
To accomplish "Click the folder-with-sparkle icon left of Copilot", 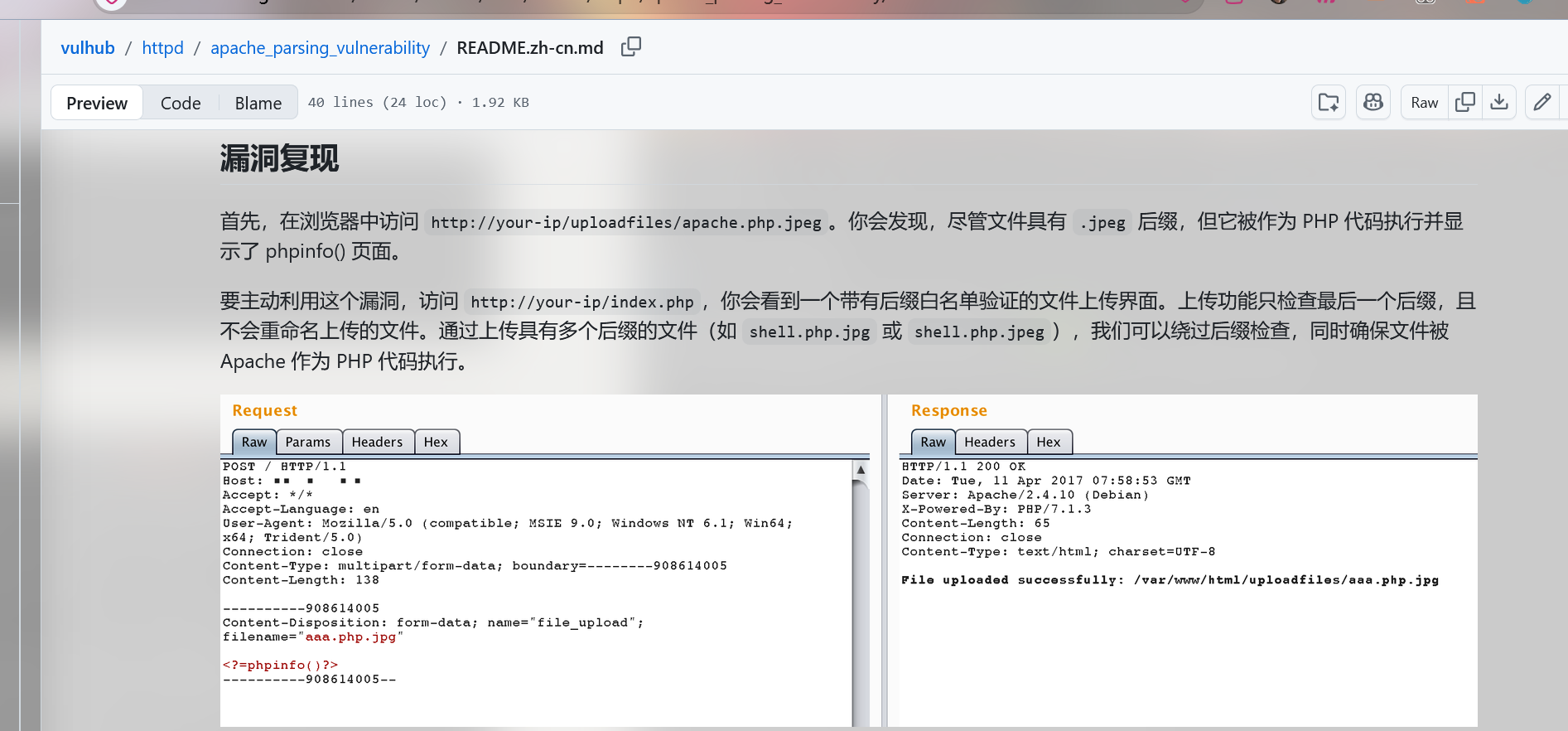I will [x=1329, y=102].
